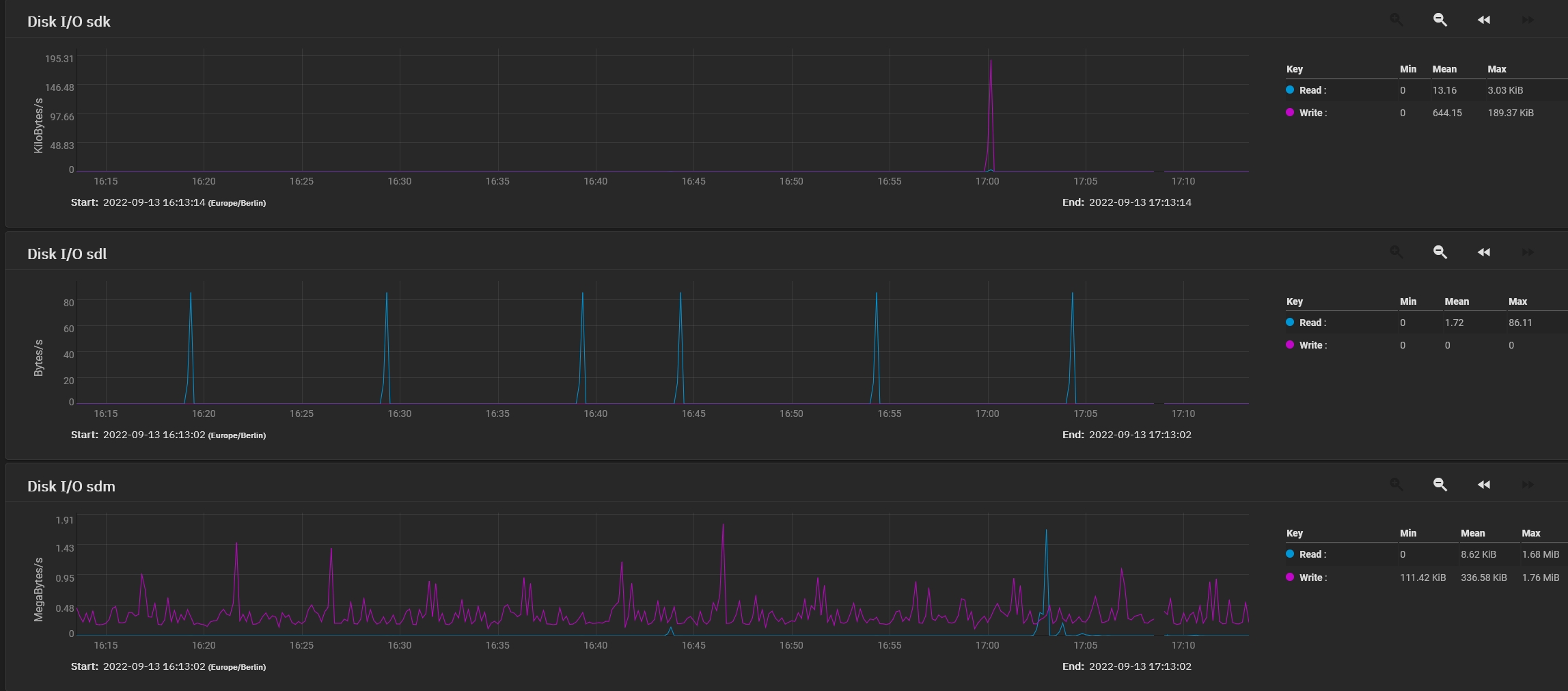Zoom out the Disk I/O sdk chart
Image resolution: width=1568 pixels, height=691 pixels.
[1440, 20]
